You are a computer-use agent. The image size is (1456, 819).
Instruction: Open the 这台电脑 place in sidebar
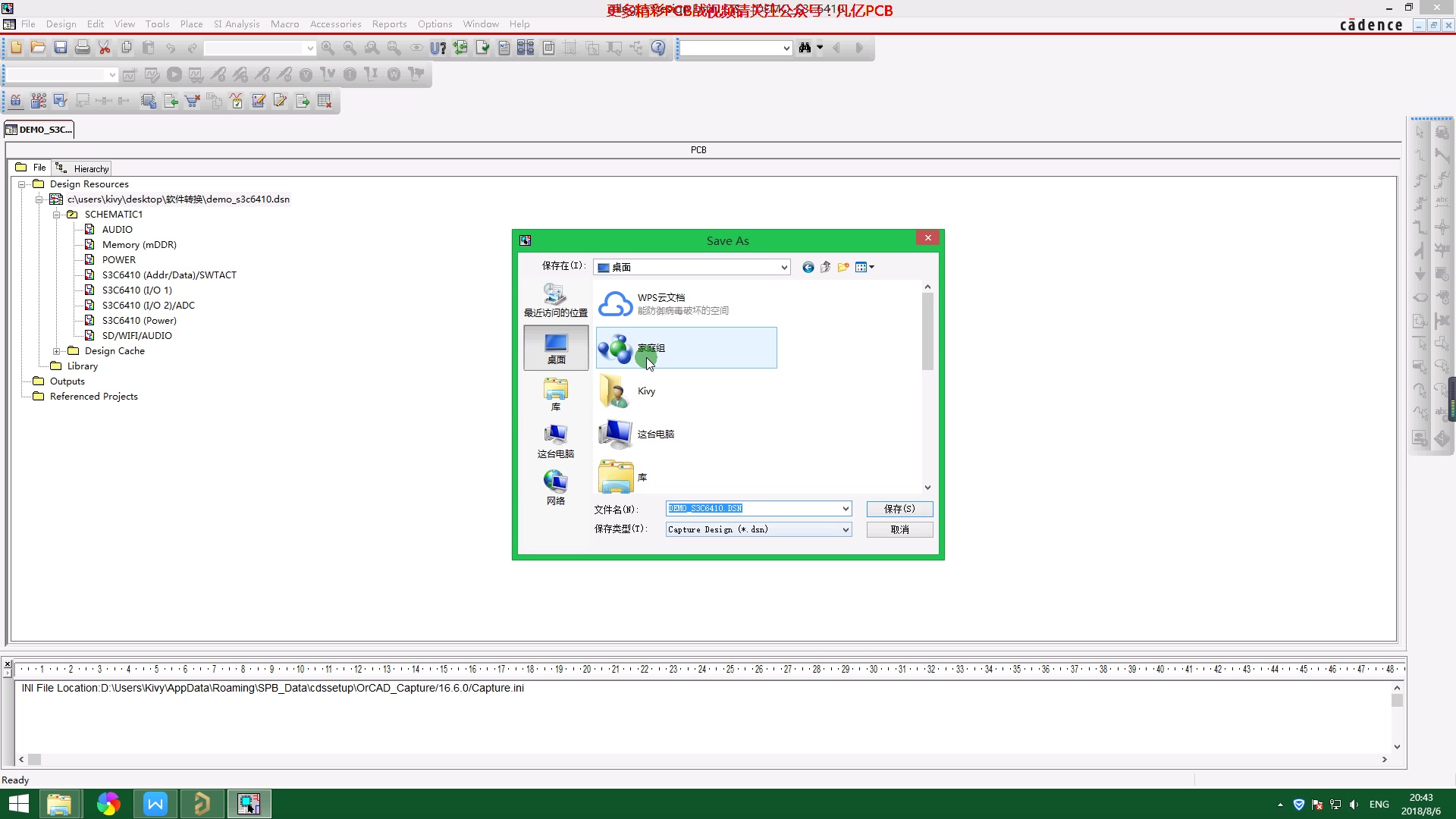click(555, 441)
